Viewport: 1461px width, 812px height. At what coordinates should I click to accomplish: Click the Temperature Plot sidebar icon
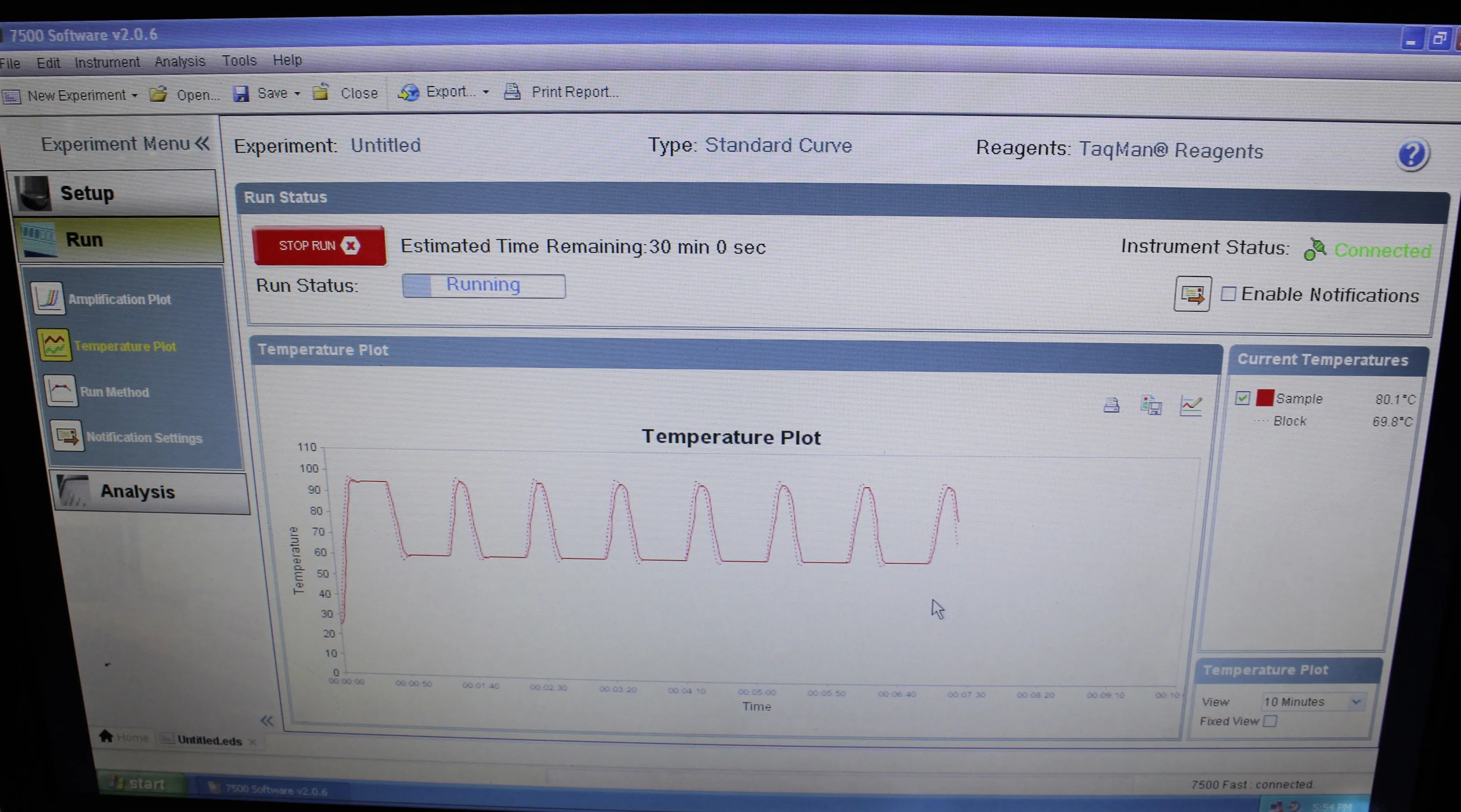tap(54, 345)
